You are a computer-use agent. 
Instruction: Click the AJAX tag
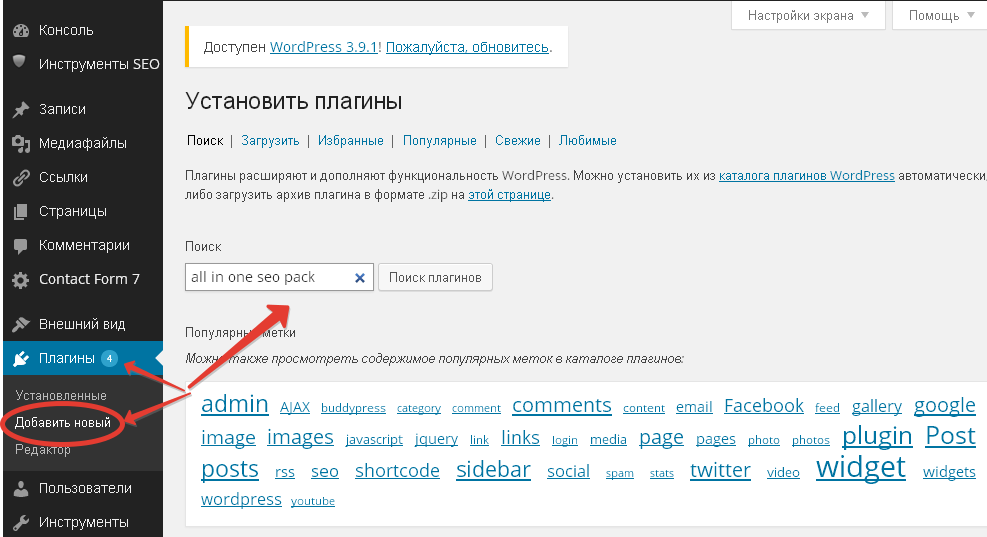coord(295,407)
